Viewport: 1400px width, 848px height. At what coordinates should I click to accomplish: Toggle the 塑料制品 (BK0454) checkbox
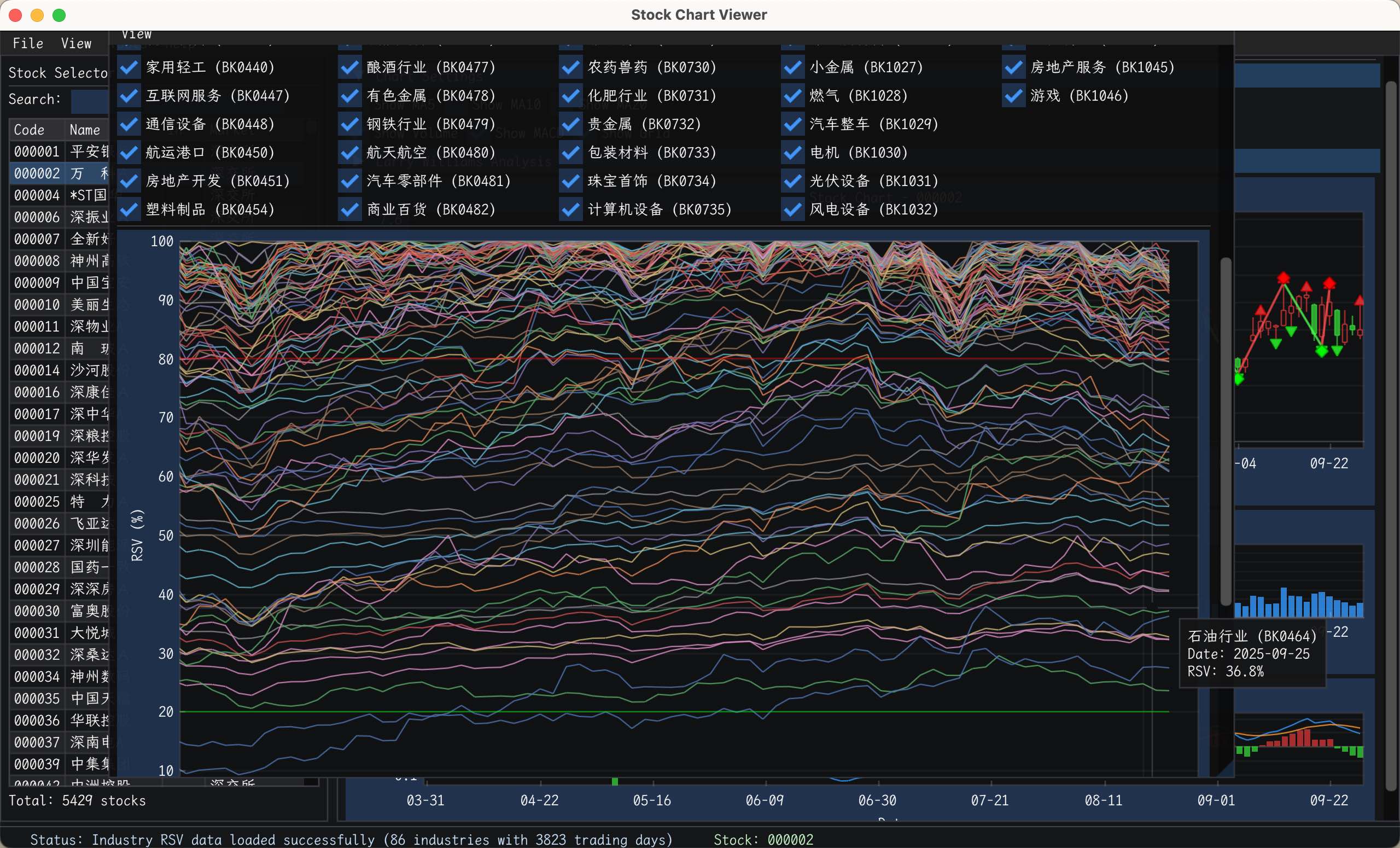click(129, 209)
